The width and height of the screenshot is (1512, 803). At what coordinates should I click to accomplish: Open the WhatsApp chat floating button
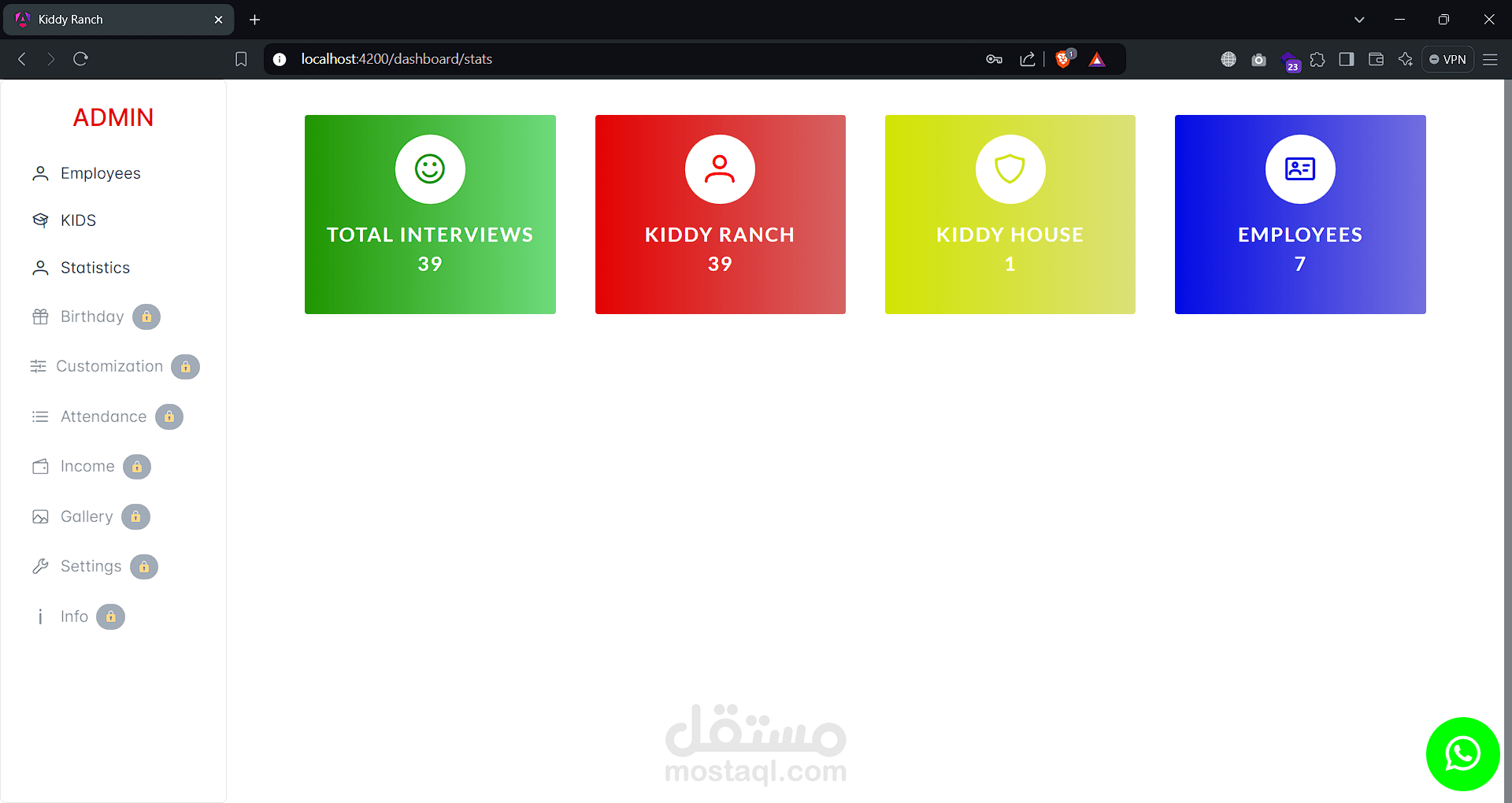coord(1462,753)
